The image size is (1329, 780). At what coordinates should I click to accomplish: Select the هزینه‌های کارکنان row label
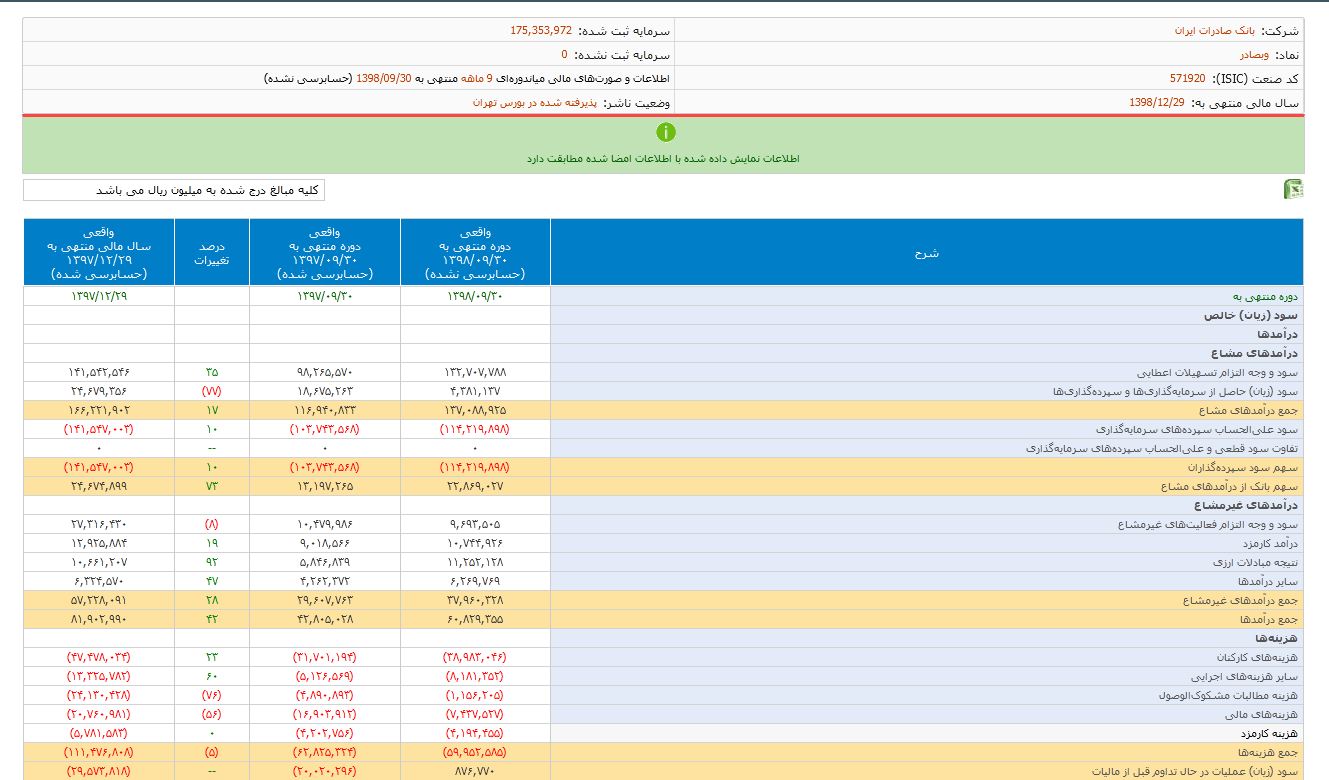pyautogui.click(x=1260, y=658)
